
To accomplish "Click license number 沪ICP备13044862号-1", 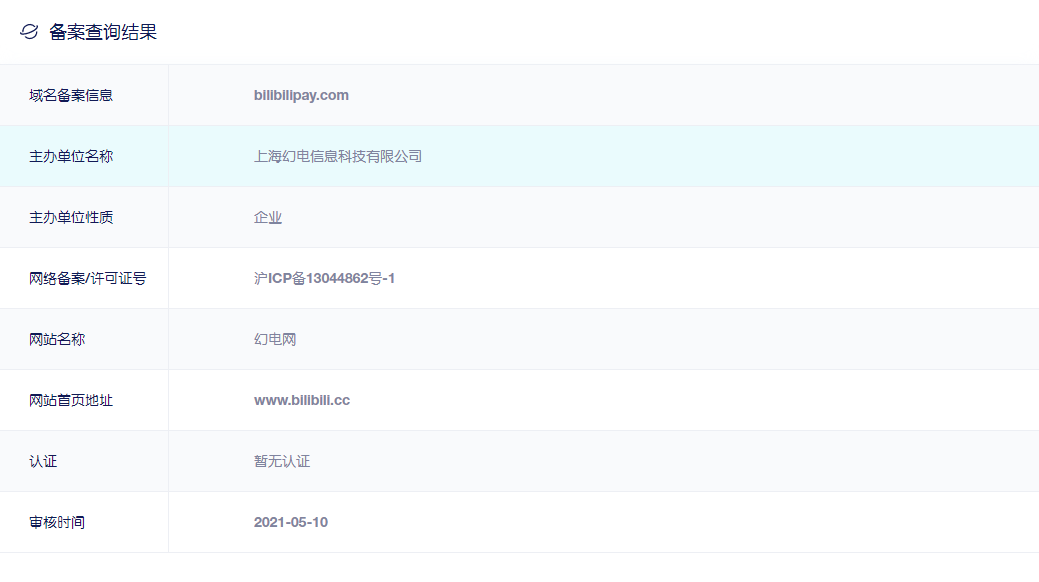I will pyautogui.click(x=324, y=278).
